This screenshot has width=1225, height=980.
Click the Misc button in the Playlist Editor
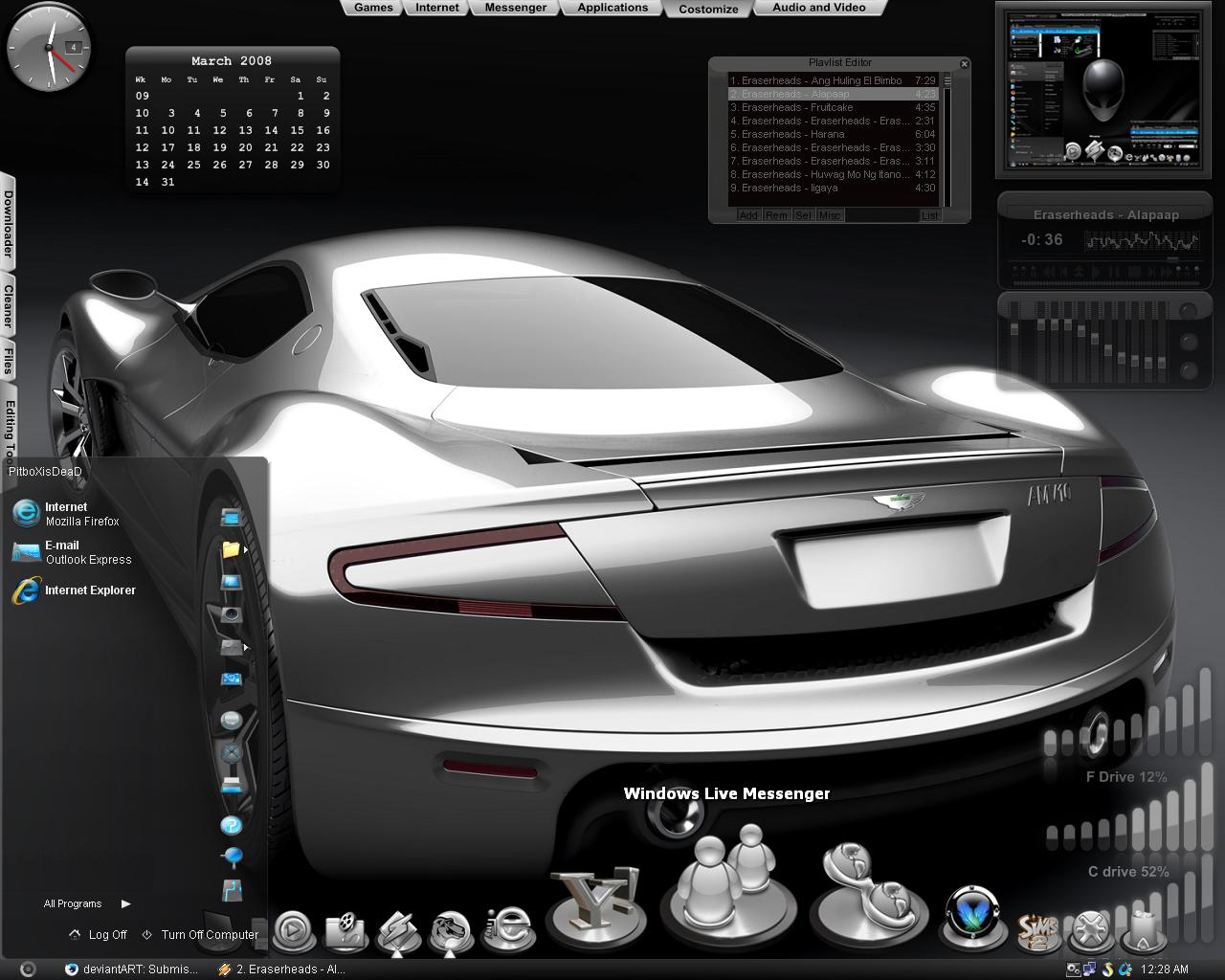click(x=830, y=215)
